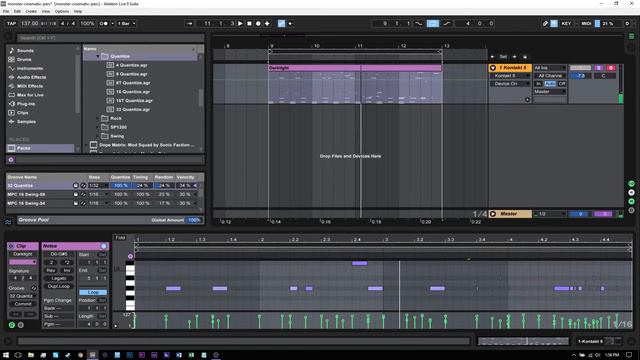Open Base dropdown for 32 Quantize groove

99,185
